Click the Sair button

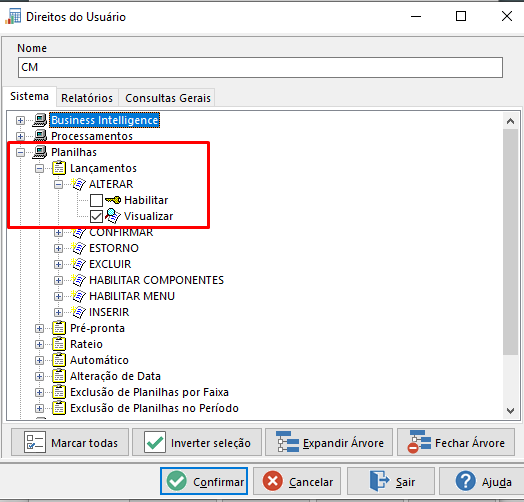point(391,481)
